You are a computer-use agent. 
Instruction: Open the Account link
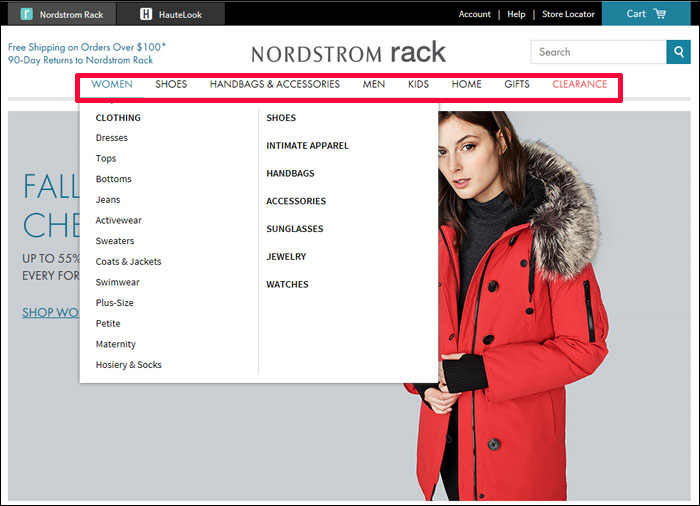coord(474,14)
